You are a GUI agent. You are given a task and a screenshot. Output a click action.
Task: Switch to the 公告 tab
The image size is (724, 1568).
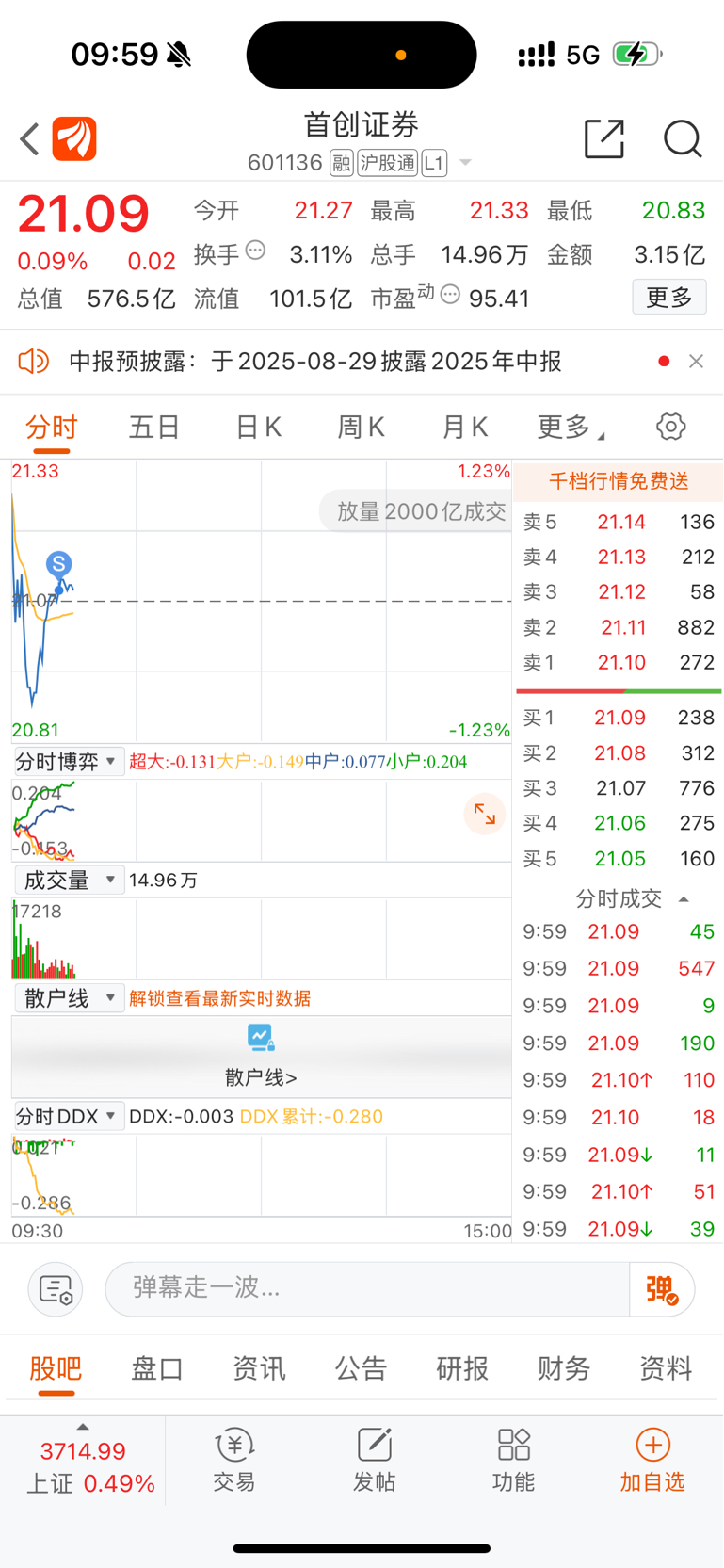tap(361, 1368)
